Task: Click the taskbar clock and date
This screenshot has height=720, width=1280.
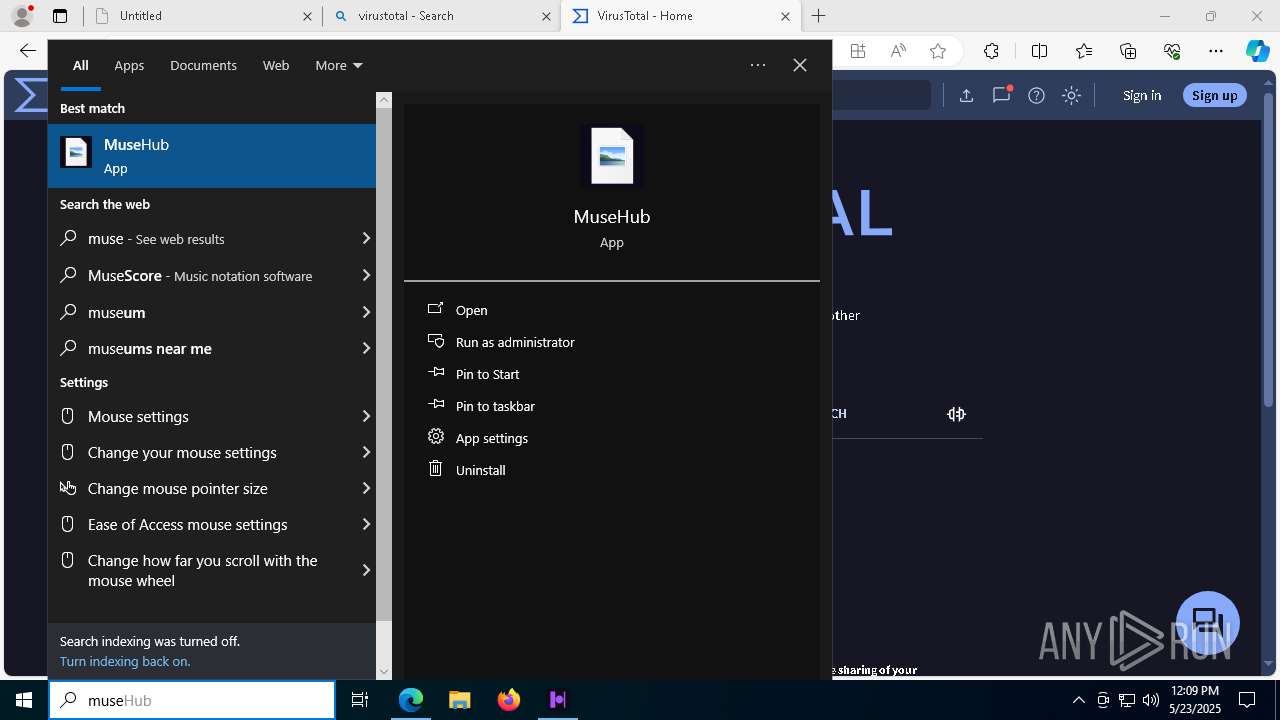Action: pos(1194,700)
